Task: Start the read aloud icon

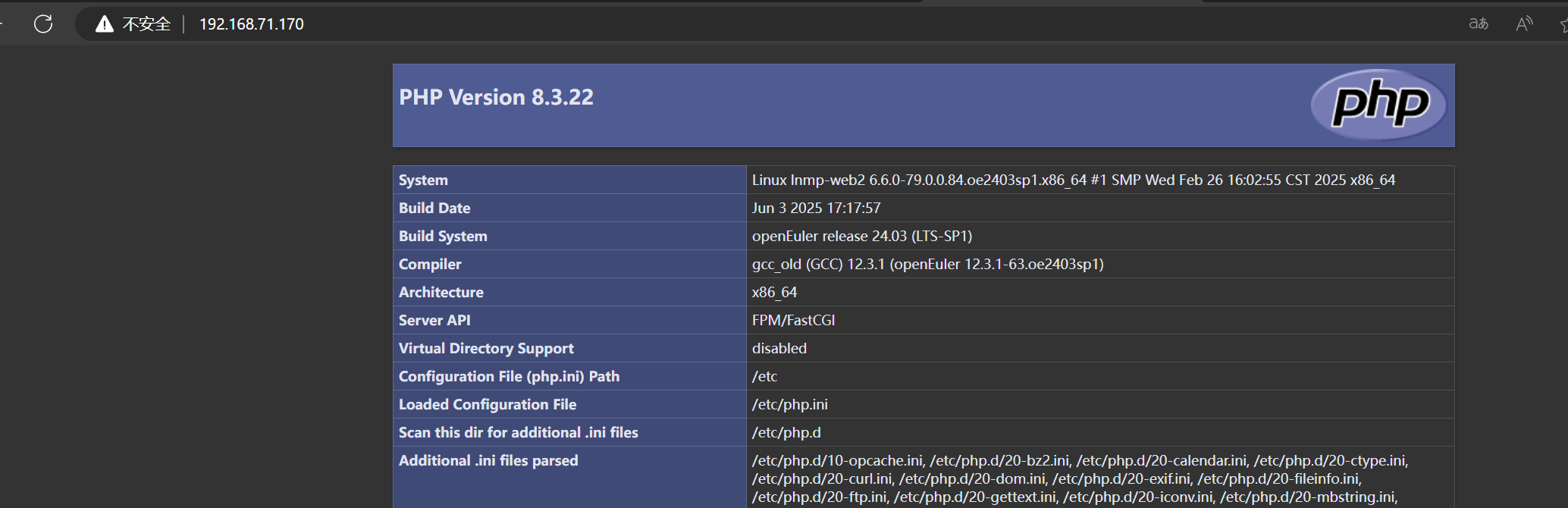Action: (x=1524, y=24)
